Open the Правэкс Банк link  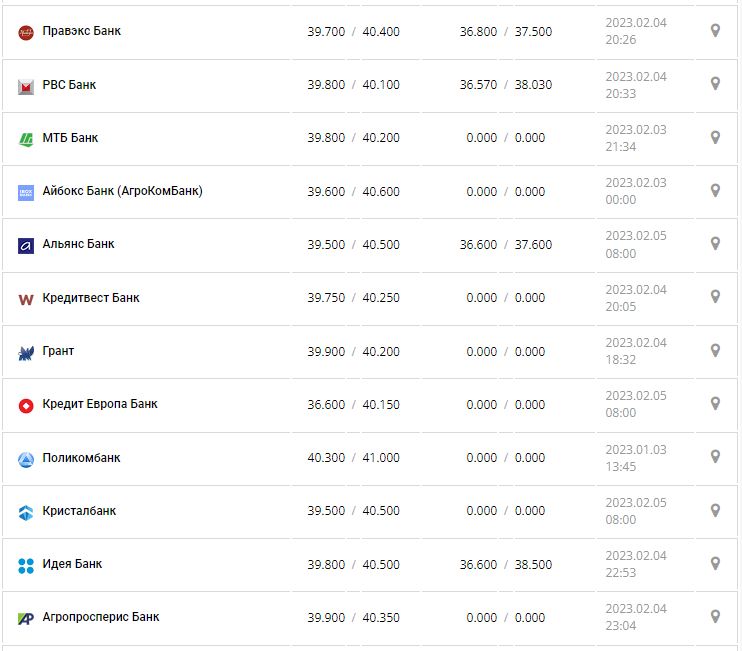[82, 31]
